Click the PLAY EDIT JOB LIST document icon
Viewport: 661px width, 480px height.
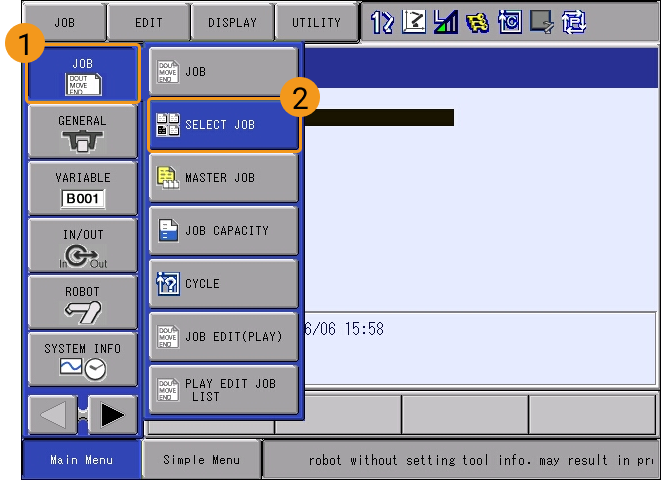point(168,390)
